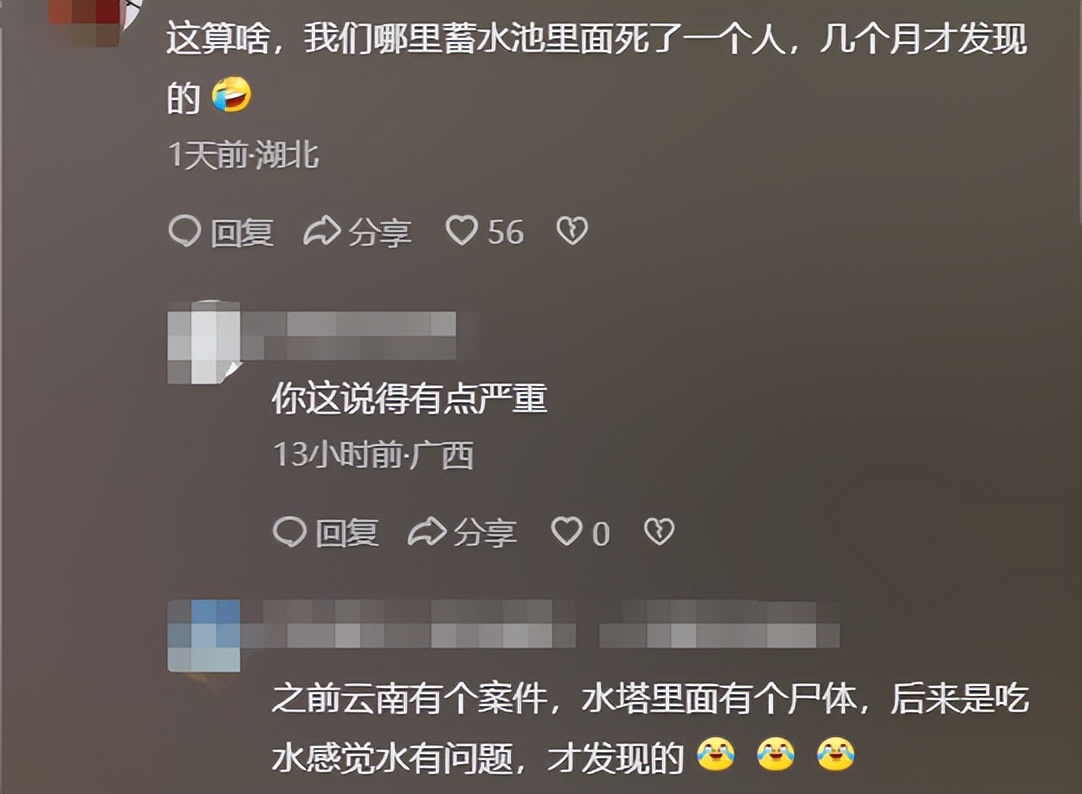1082x794 pixels.
Task: Dislike the Hubei comment via broken heart
Action: coord(572,231)
